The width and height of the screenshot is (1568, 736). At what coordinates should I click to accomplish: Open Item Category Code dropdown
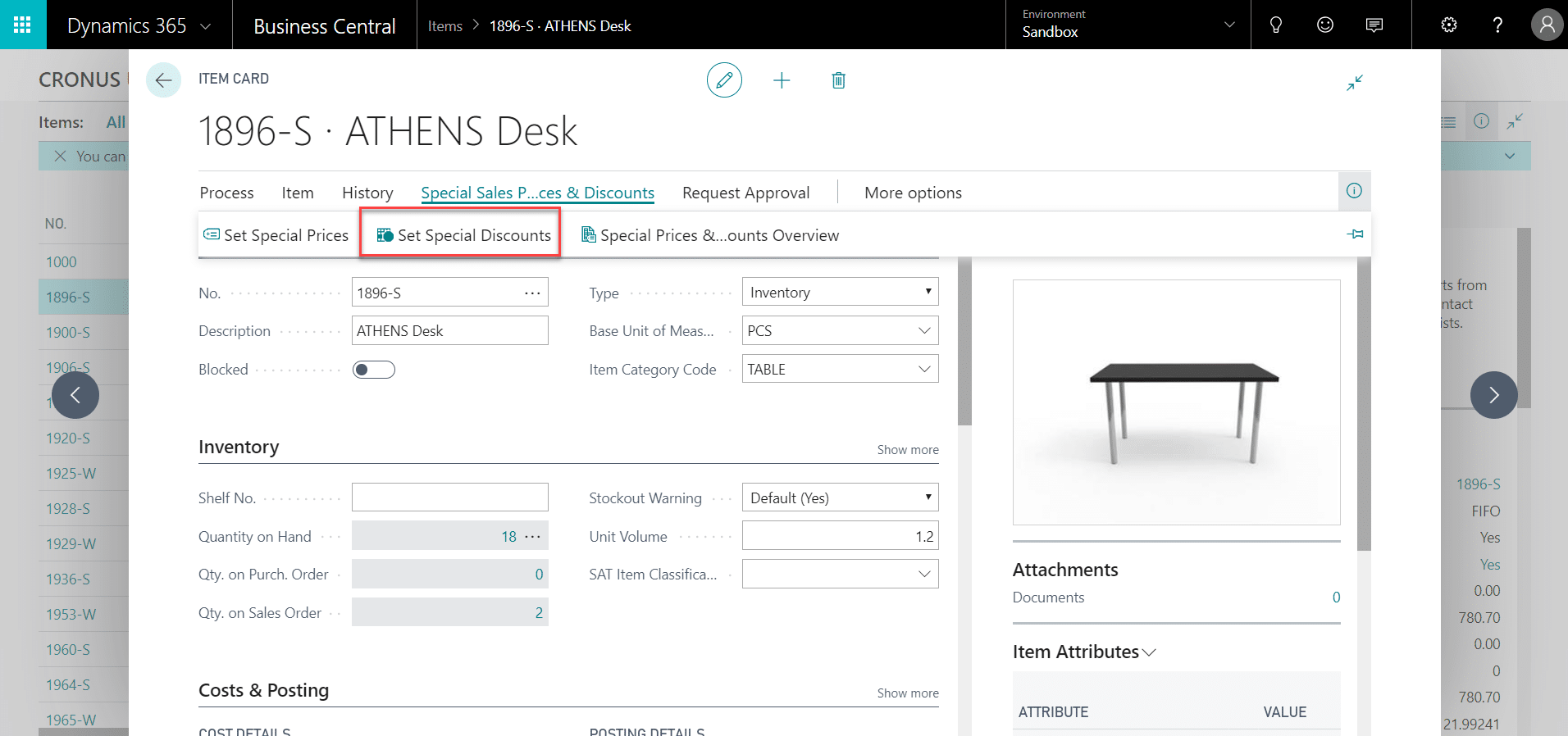point(924,369)
